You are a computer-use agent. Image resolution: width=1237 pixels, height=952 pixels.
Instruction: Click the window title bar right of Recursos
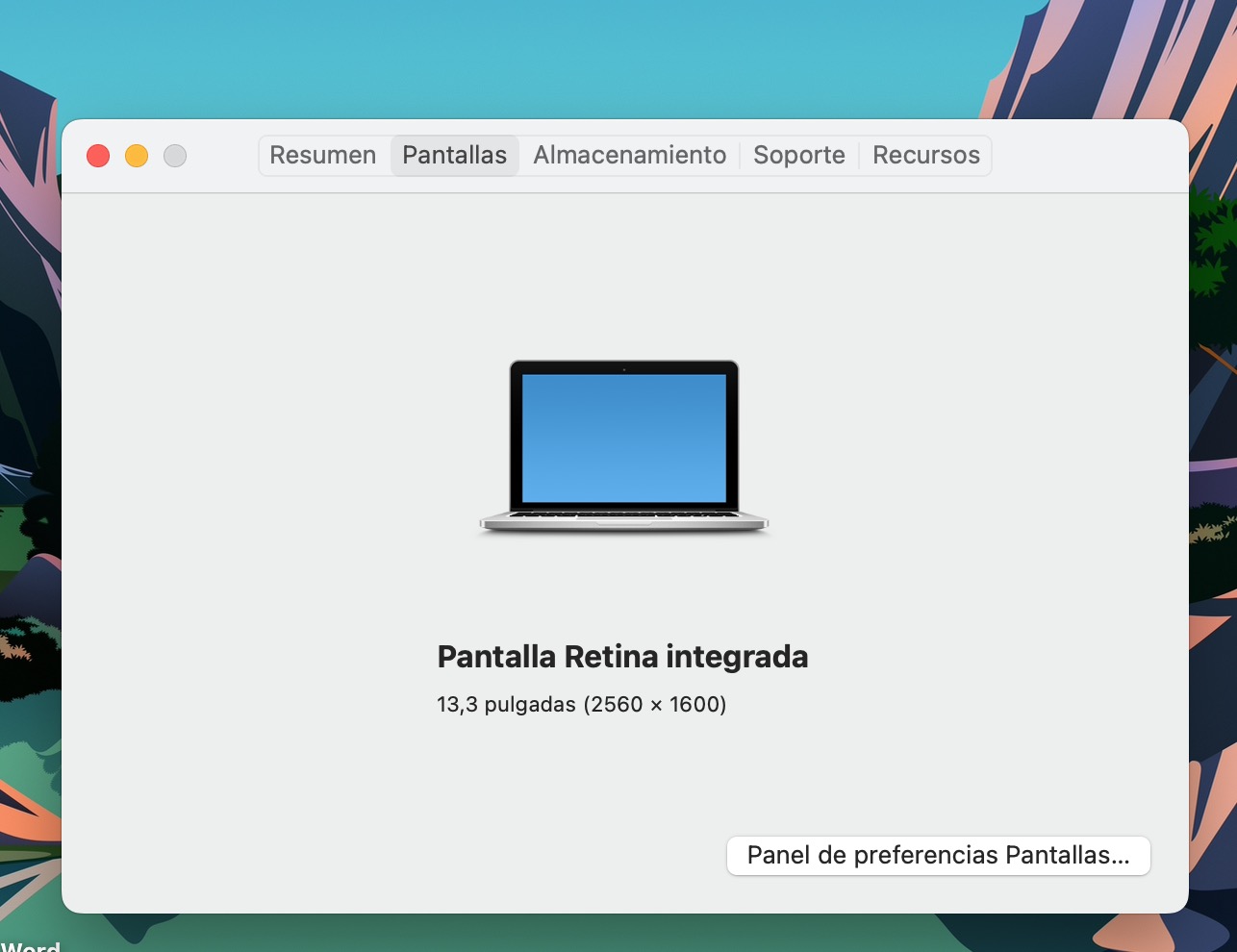tap(1087, 156)
